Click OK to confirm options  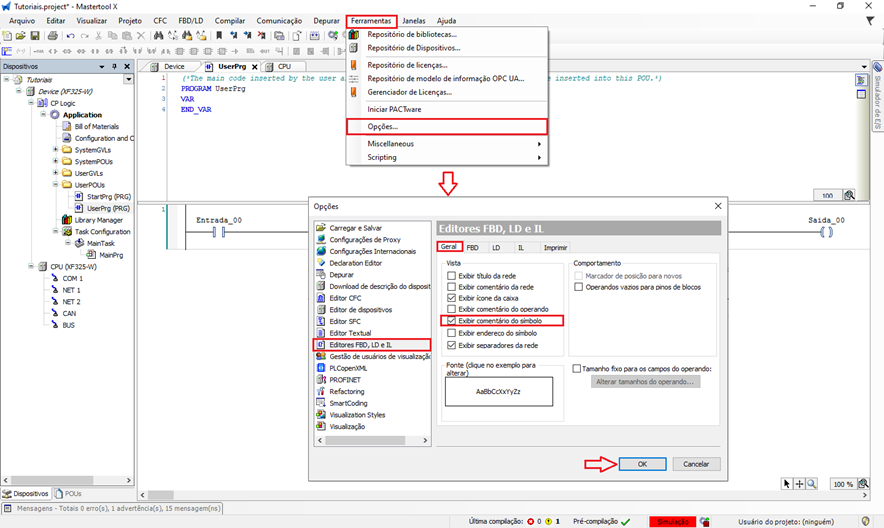[x=642, y=464]
